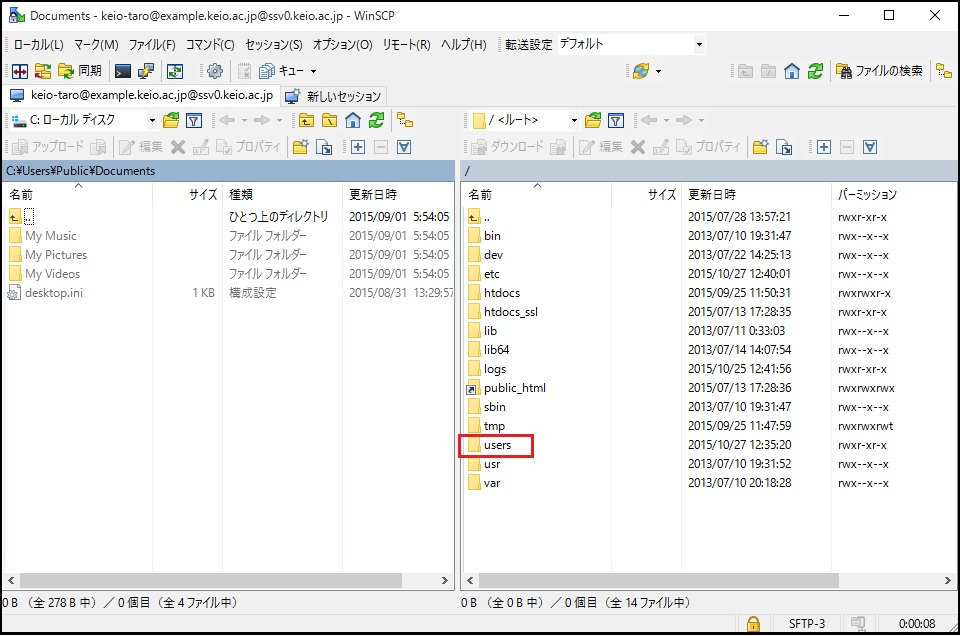Click remote panel home directory icon
The height and width of the screenshot is (636, 960).
coord(792,71)
